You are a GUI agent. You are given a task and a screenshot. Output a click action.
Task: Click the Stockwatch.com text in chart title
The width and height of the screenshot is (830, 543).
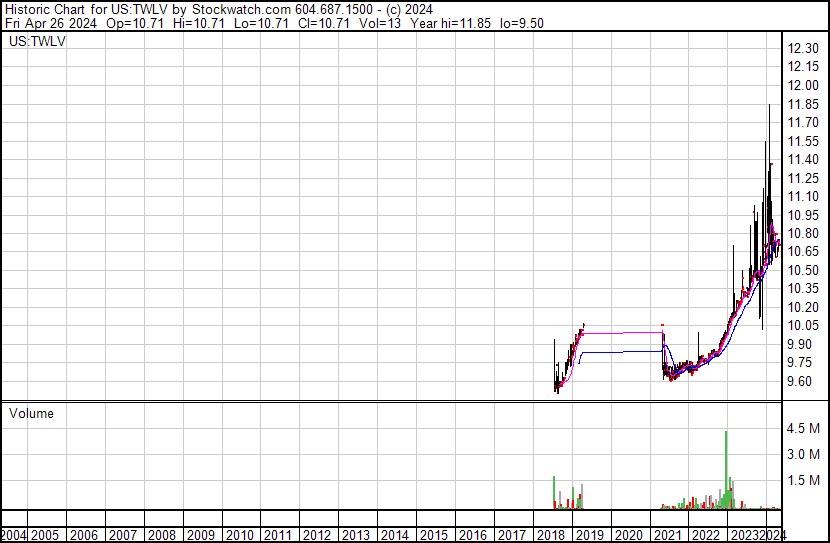point(241,10)
